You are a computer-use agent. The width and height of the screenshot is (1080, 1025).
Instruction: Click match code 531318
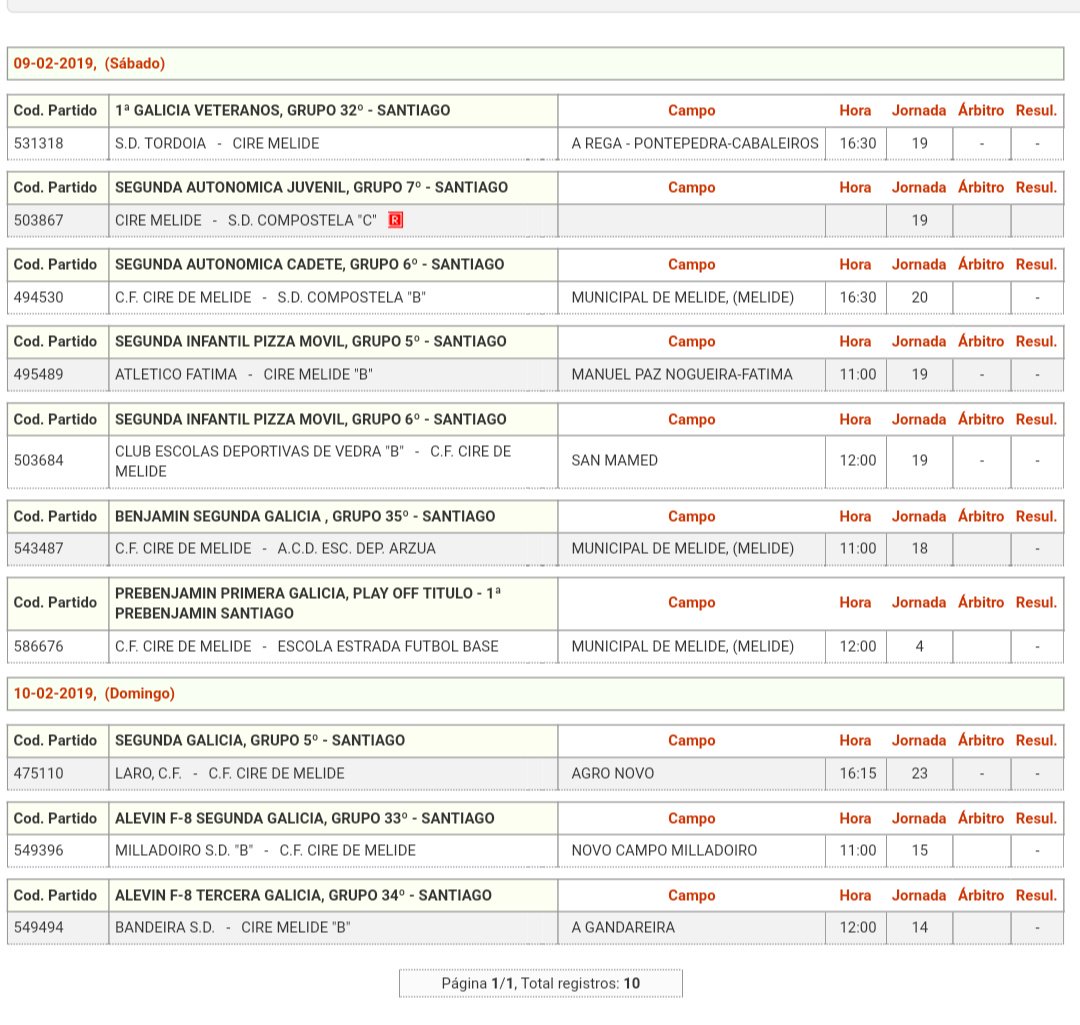(39, 143)
